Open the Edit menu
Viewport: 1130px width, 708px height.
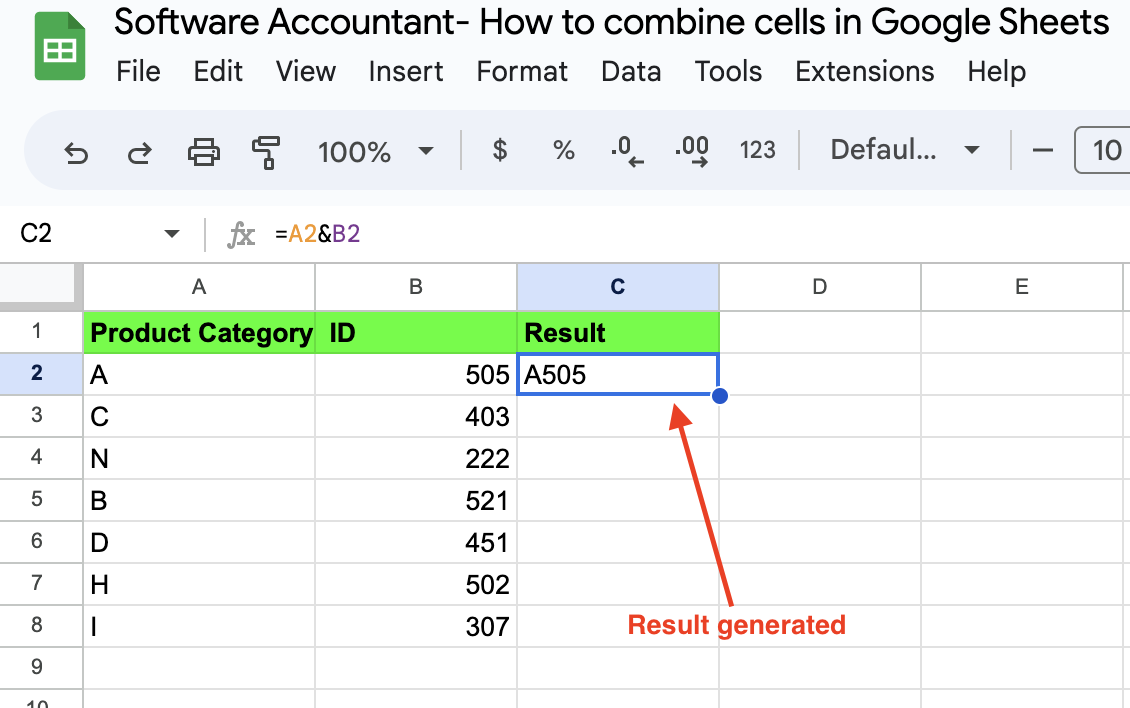coord(218,71)
